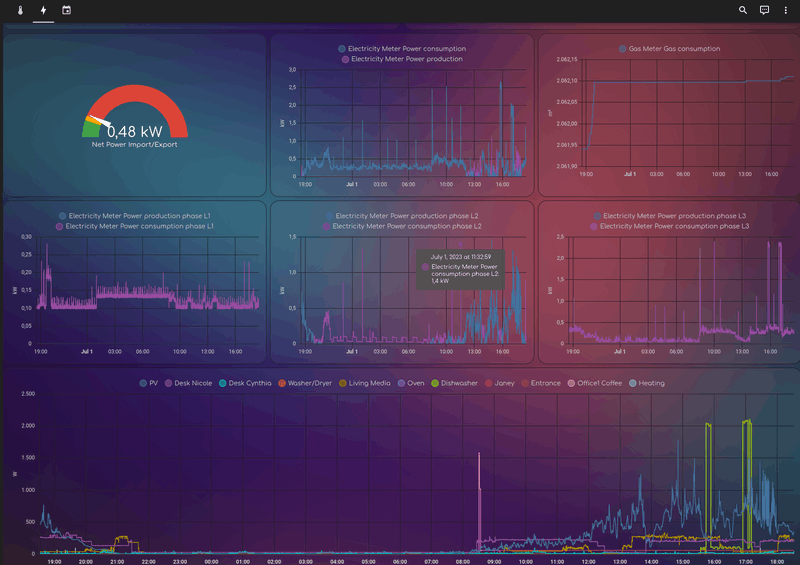Click the Net Power Import/Export gauge
The height and width of the screenshot is (565, 800).
(x=135, y=116)
